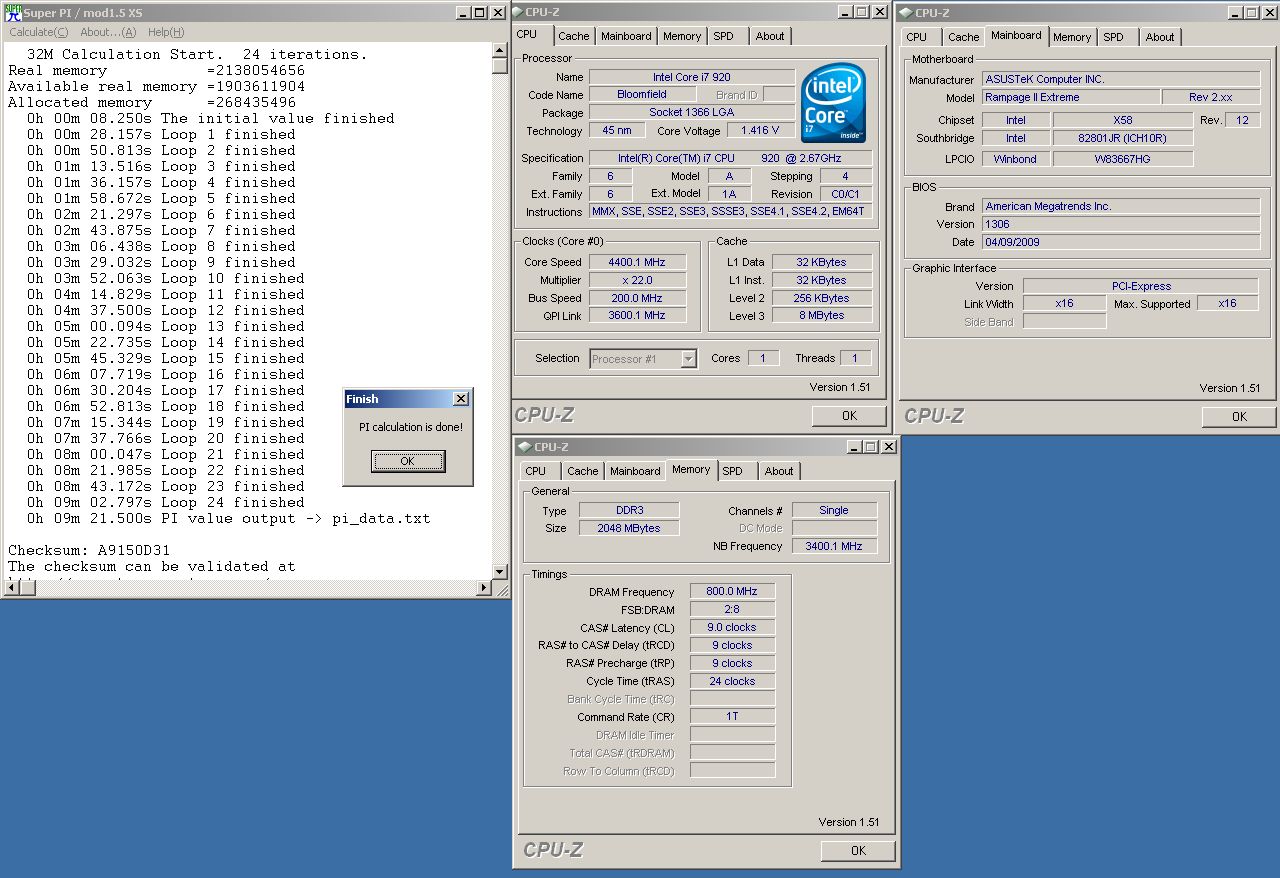Click the Core Voltage 1.416 V field
The image size is (1280, 878).
(x=760, y=131)
